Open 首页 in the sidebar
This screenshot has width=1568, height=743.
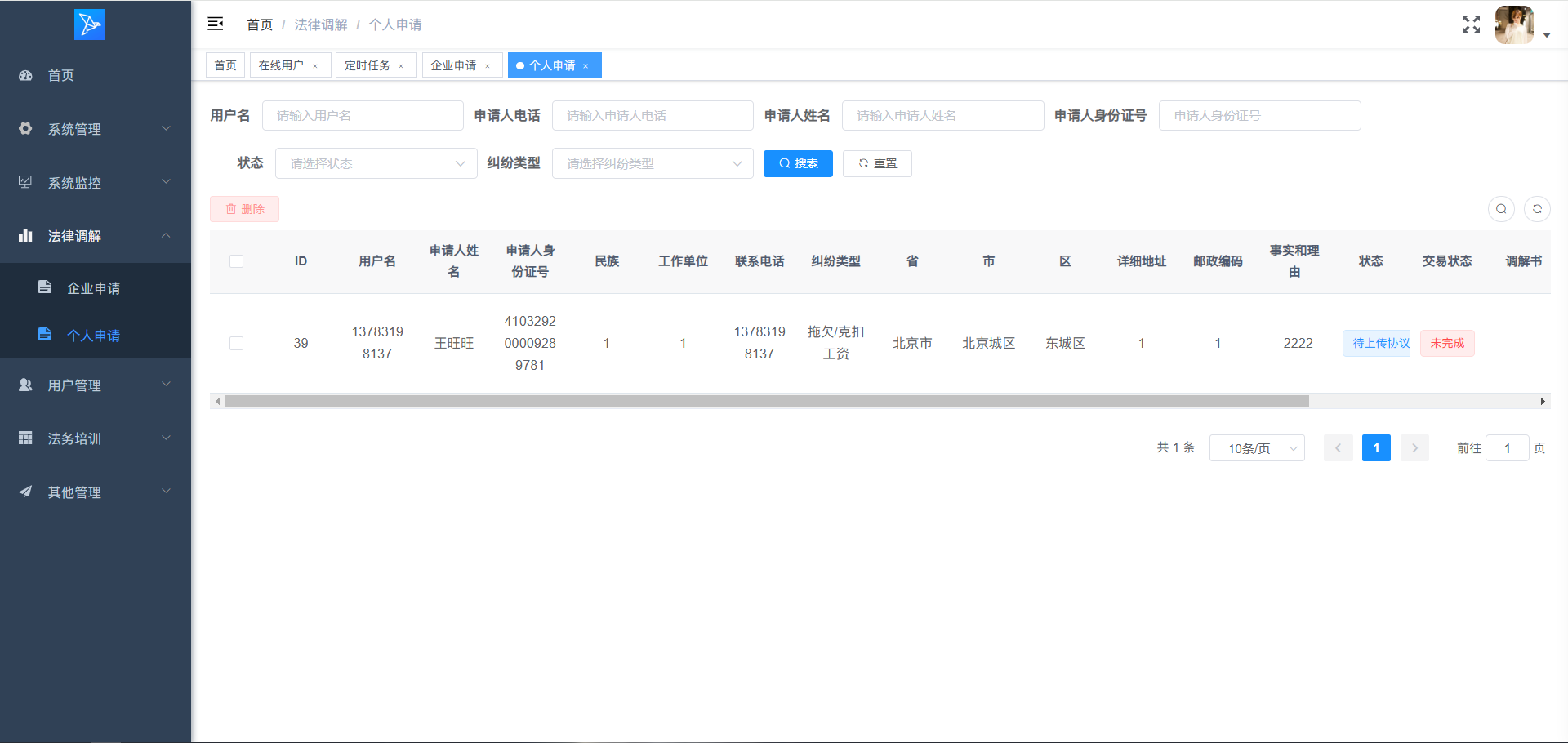96,75
